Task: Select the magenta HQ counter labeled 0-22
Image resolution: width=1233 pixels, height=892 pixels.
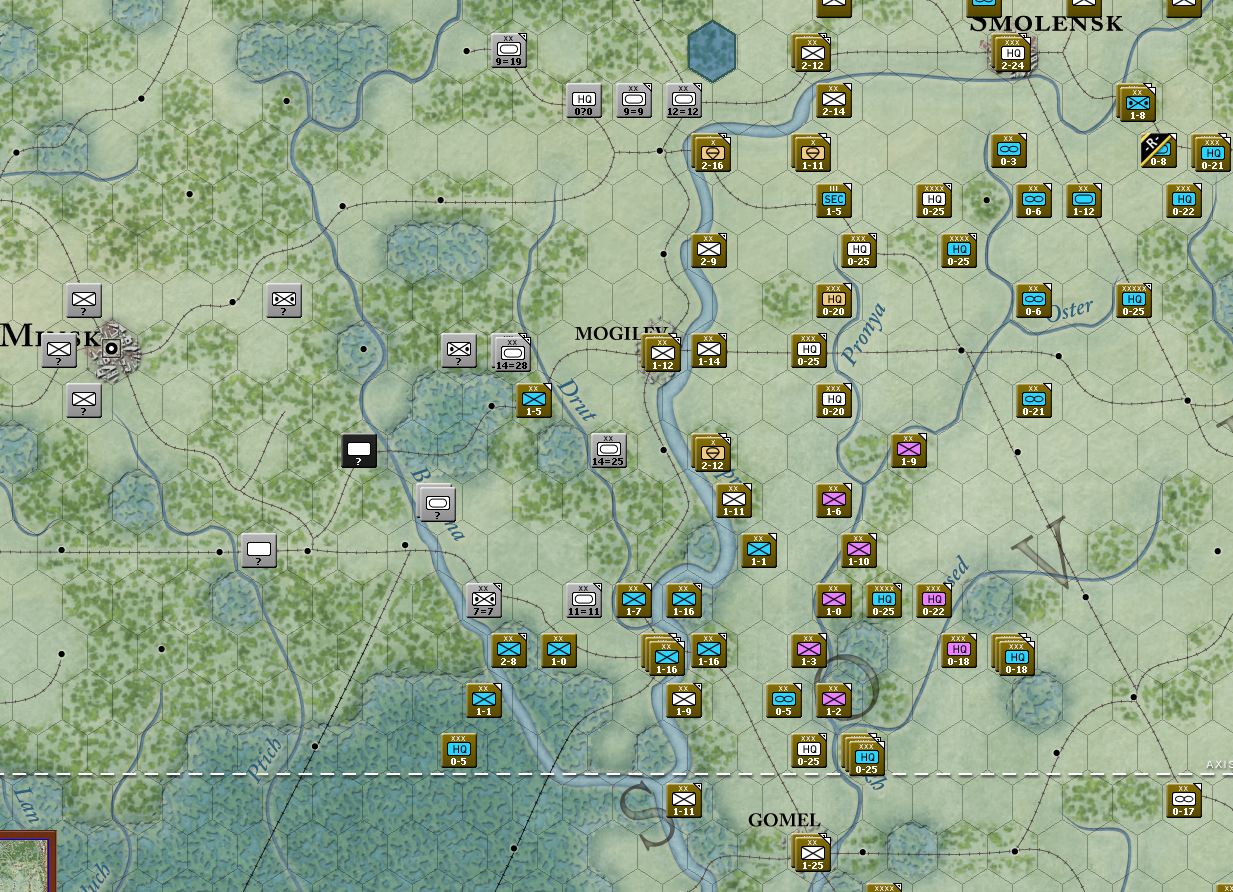Action: pos(934,600)
